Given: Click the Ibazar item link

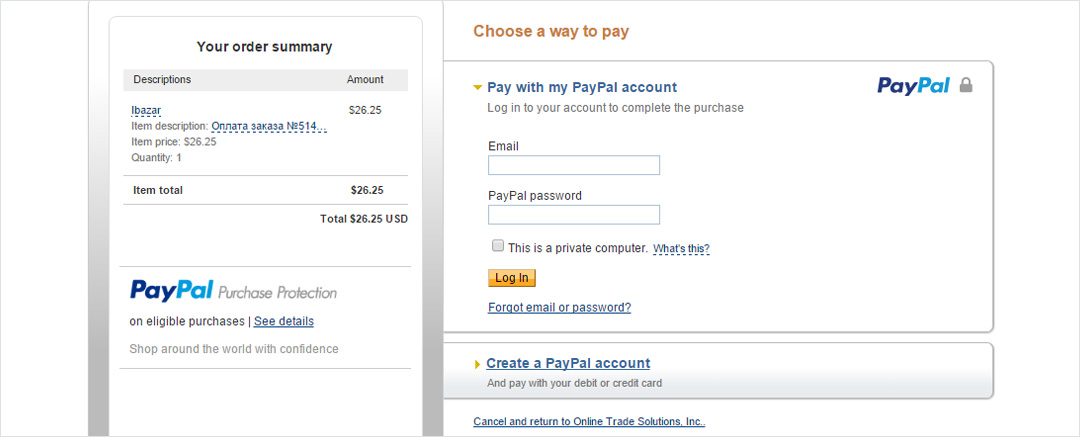Looking at the screenshot, I should (145, 110).
